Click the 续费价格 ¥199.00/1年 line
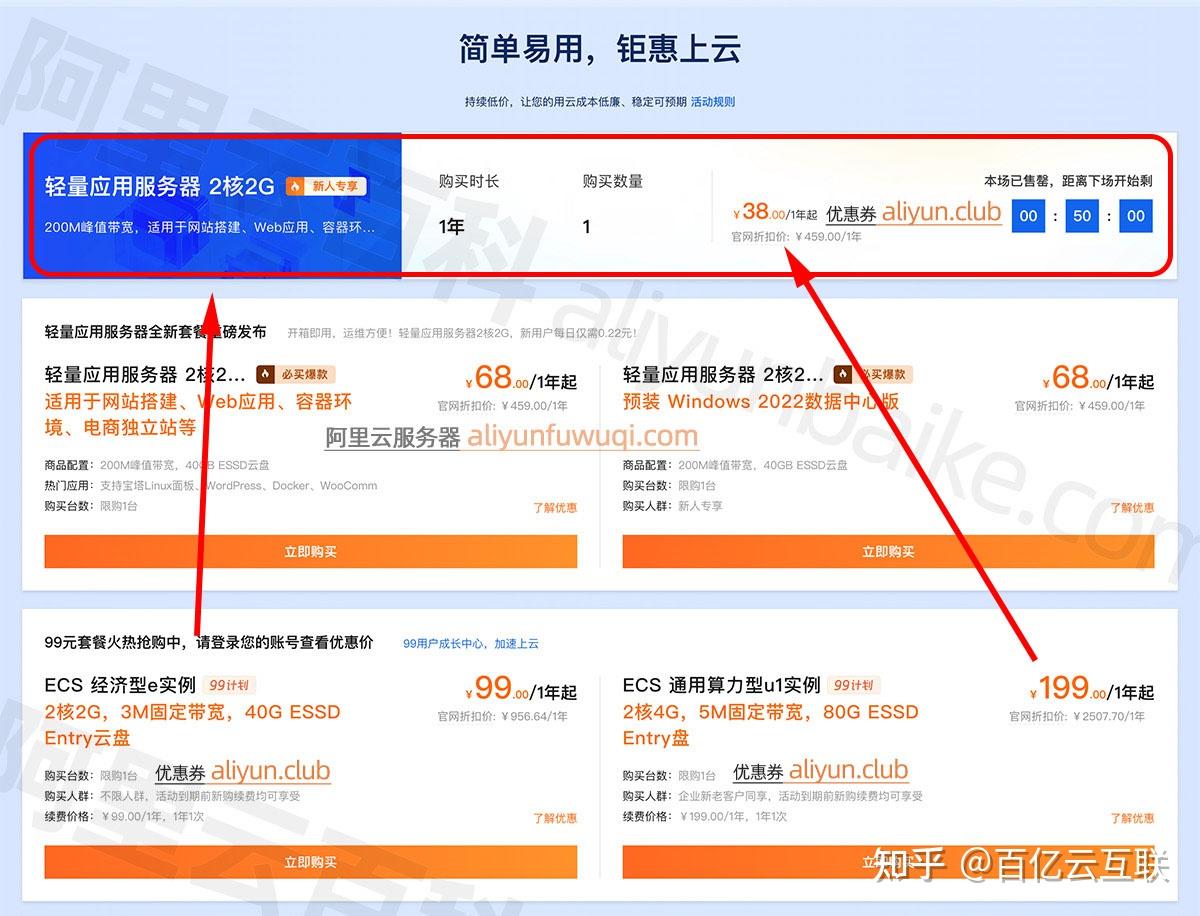Screen dimensions: 1200x916 [704, 816]
